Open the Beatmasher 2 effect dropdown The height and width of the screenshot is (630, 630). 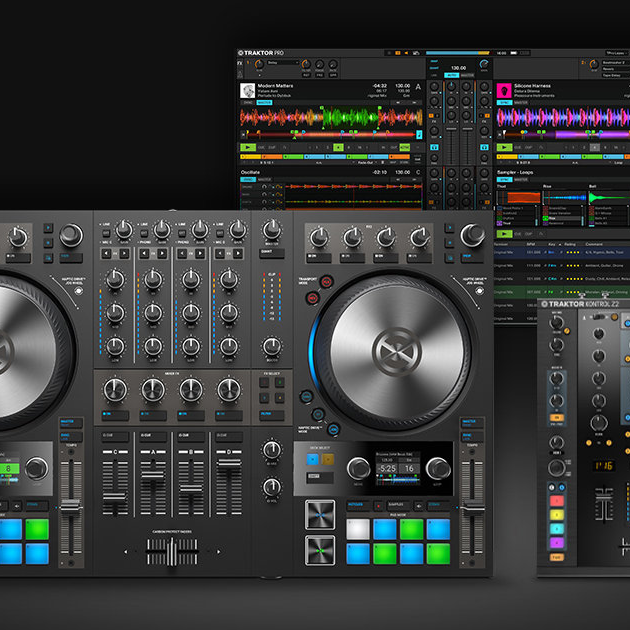click(x=616, y=63)
